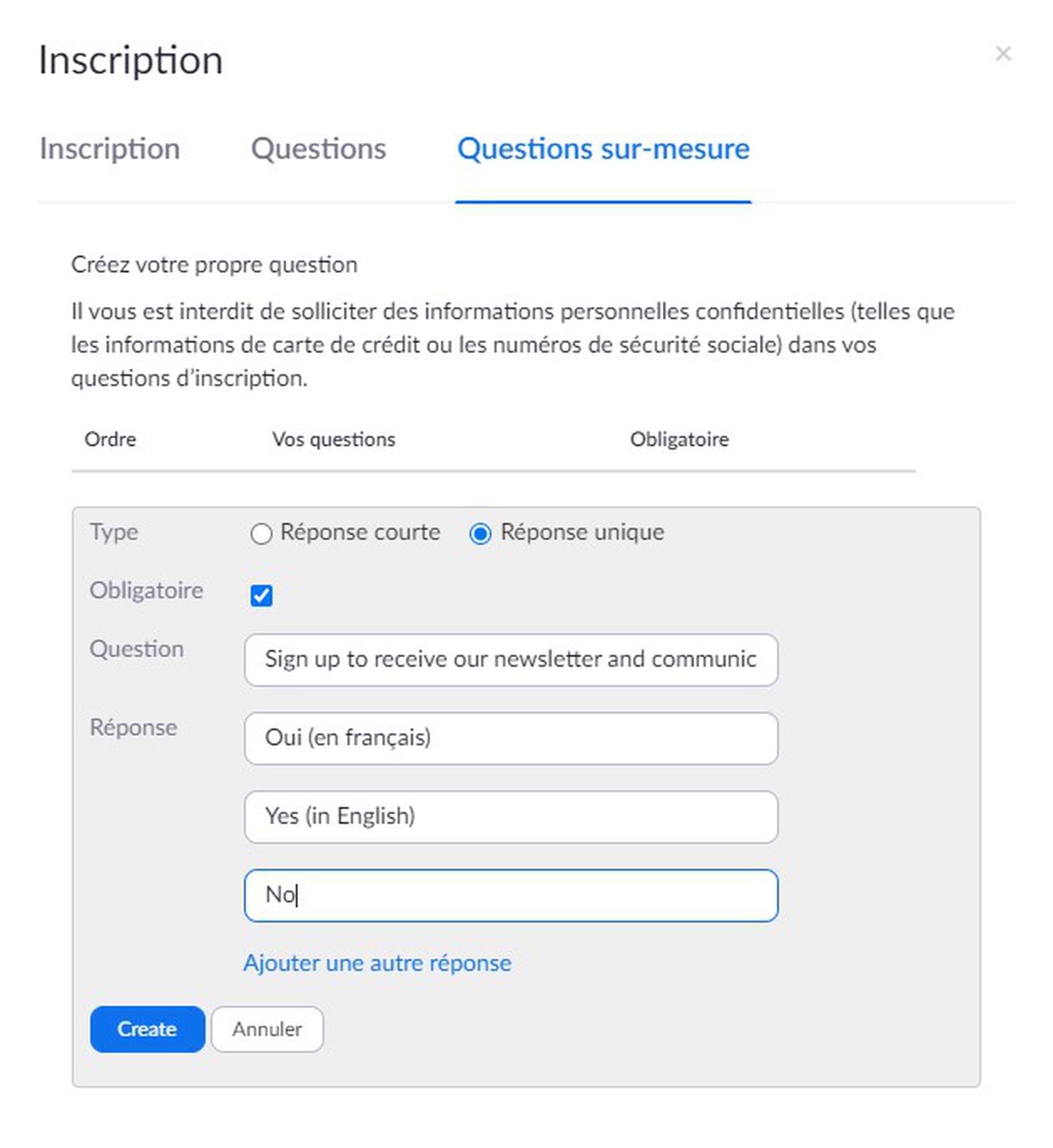Click the Ordre column header
The image size is (1053, 1148).
coord(110,439)
